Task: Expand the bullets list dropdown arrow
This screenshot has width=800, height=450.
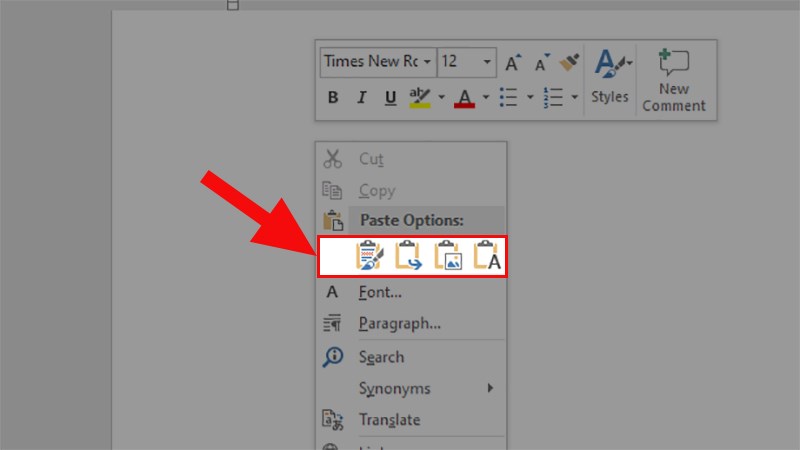Action: tap(530, 97)
